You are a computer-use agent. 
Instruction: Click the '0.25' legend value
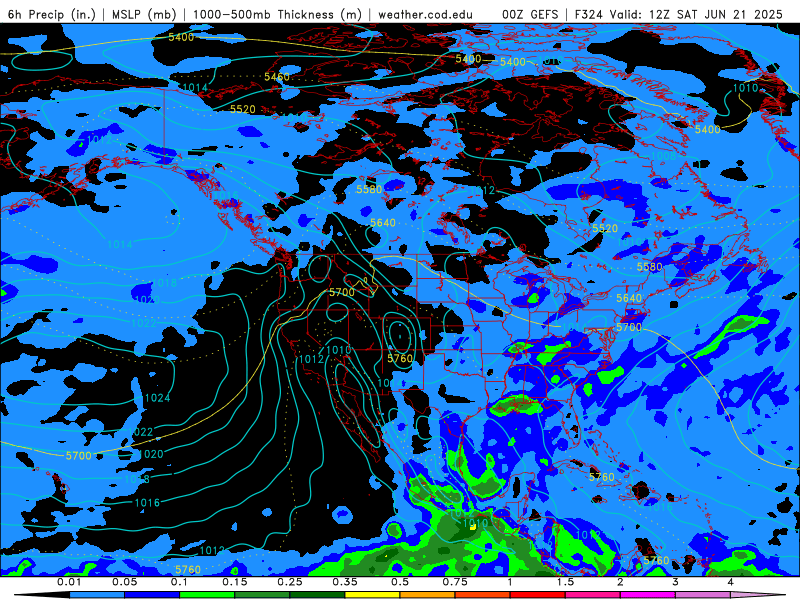[x=290, y=582]
